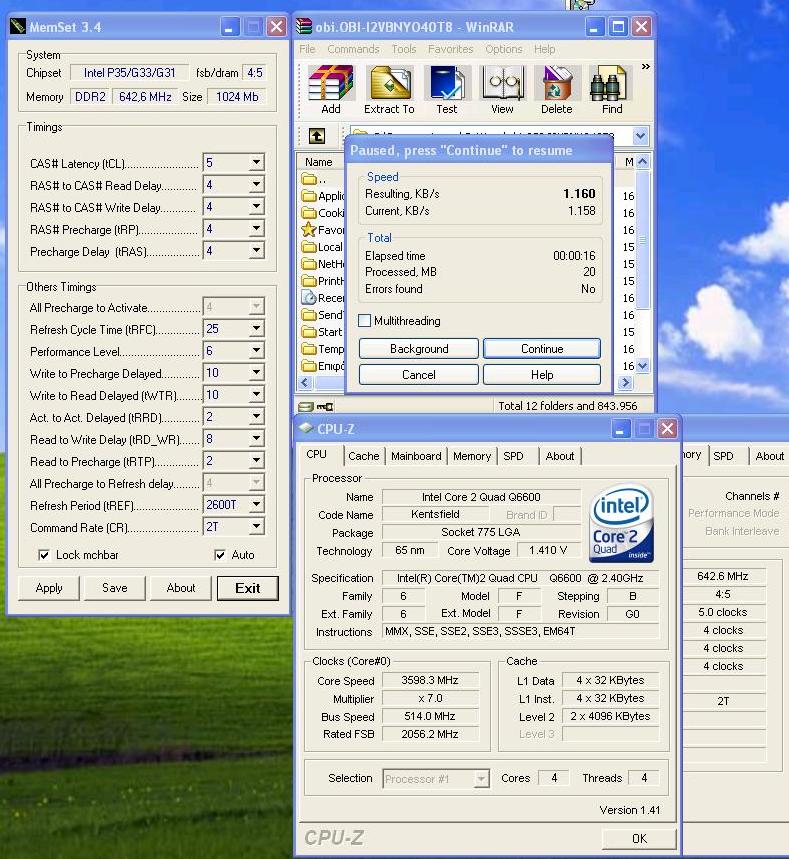Click the Name column header in WinRAR
This screenshot has width=789, height=859.
click(x=322, y=162)
